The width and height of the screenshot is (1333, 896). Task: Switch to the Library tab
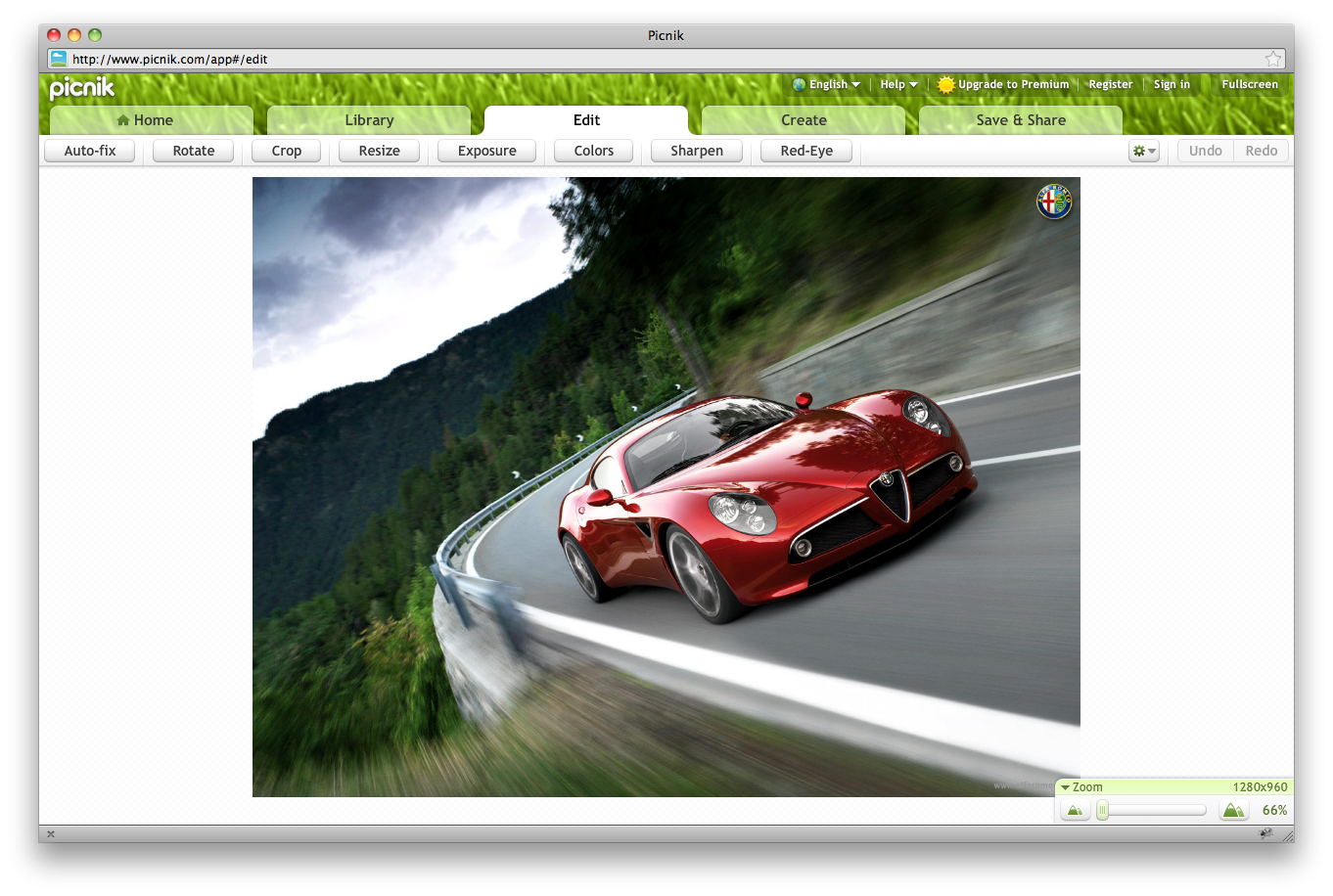[x=369, y=120]
